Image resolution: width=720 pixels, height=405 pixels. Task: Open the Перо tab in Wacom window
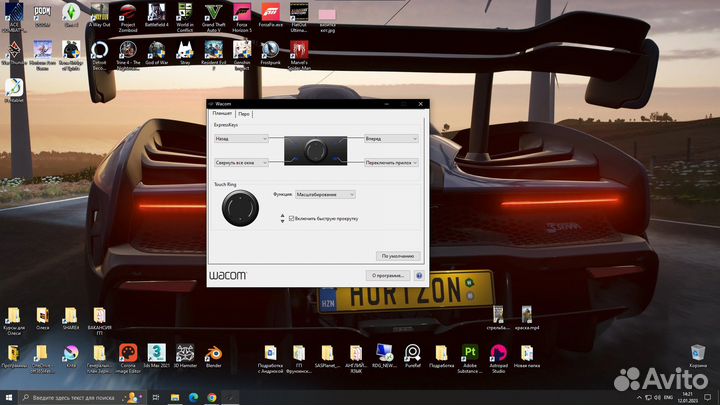(x=244, y=114)
